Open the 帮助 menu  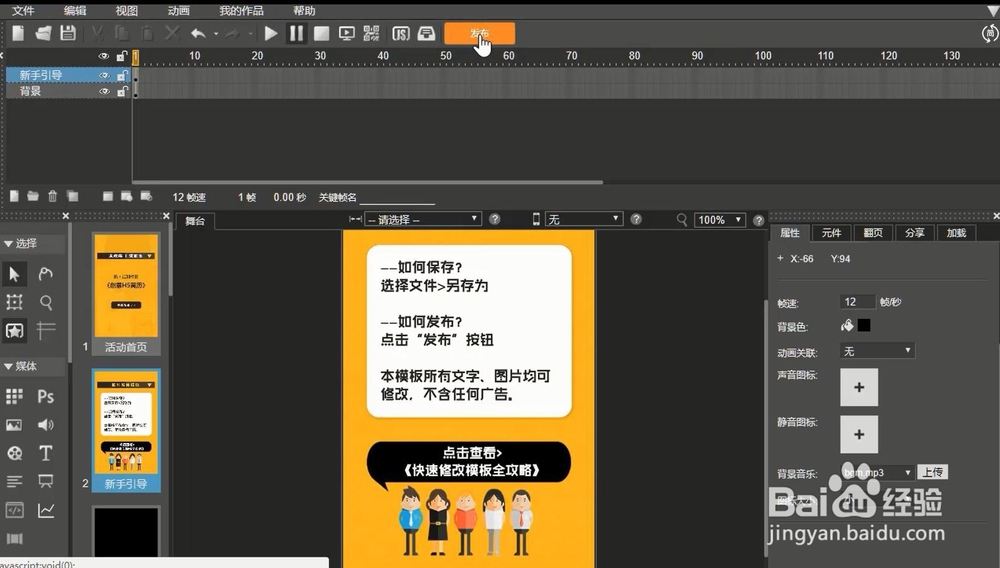pos(304,11)
